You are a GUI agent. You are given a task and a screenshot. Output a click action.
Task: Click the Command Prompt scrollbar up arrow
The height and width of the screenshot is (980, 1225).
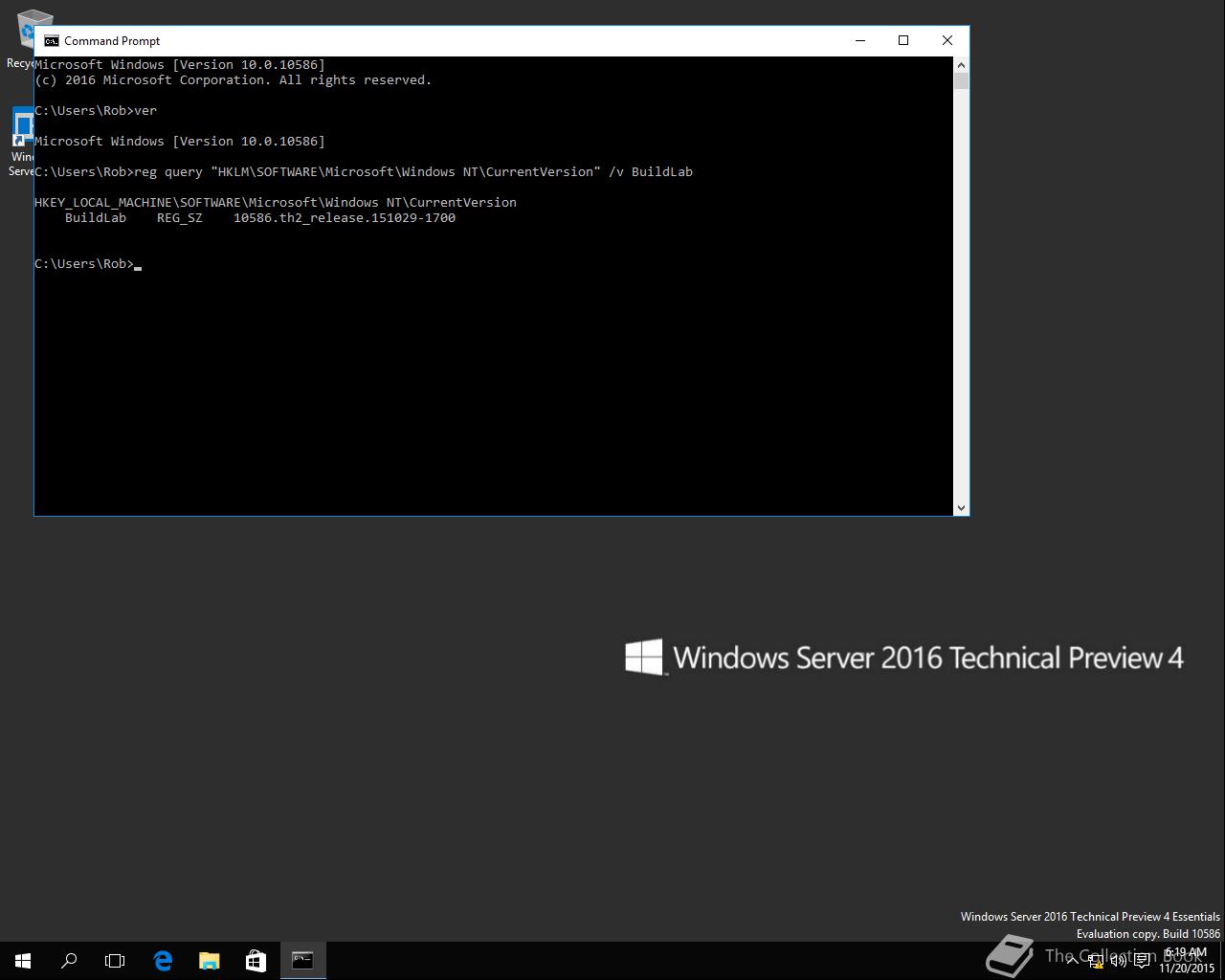pyautogui.click(x=961, y=64)
